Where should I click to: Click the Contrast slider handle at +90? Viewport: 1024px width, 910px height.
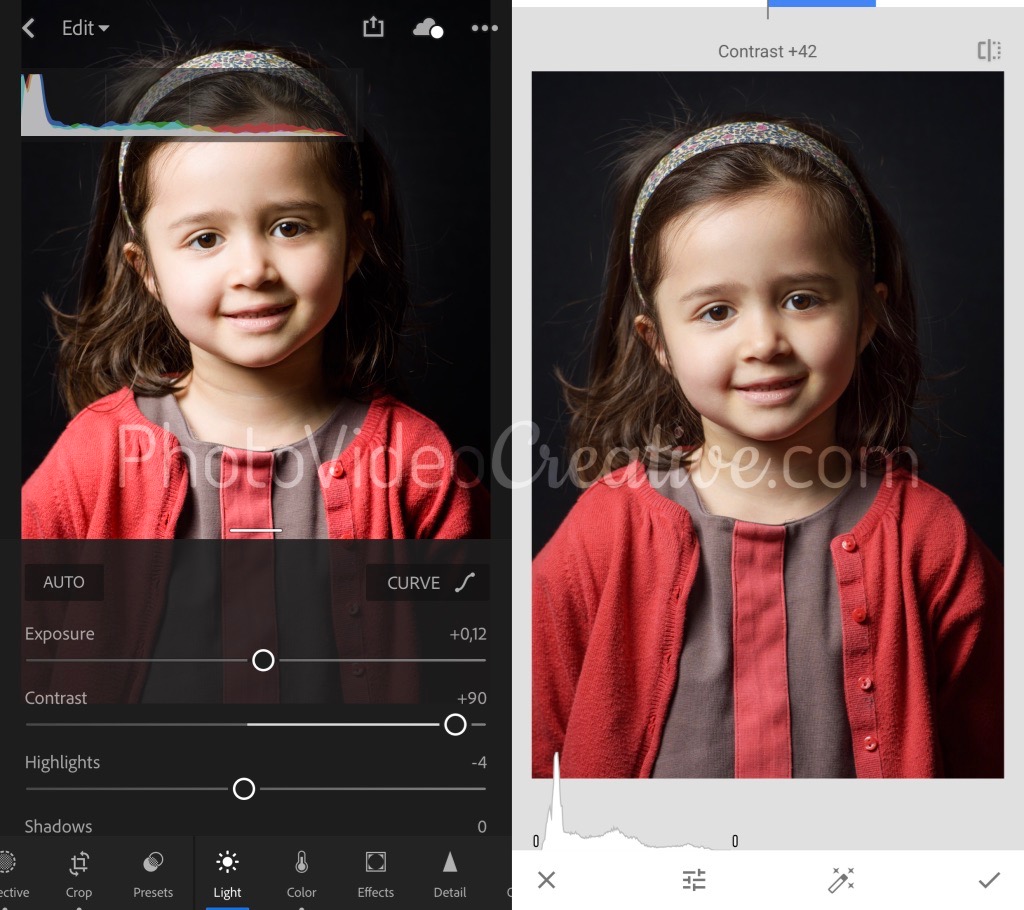pos(455,724)
